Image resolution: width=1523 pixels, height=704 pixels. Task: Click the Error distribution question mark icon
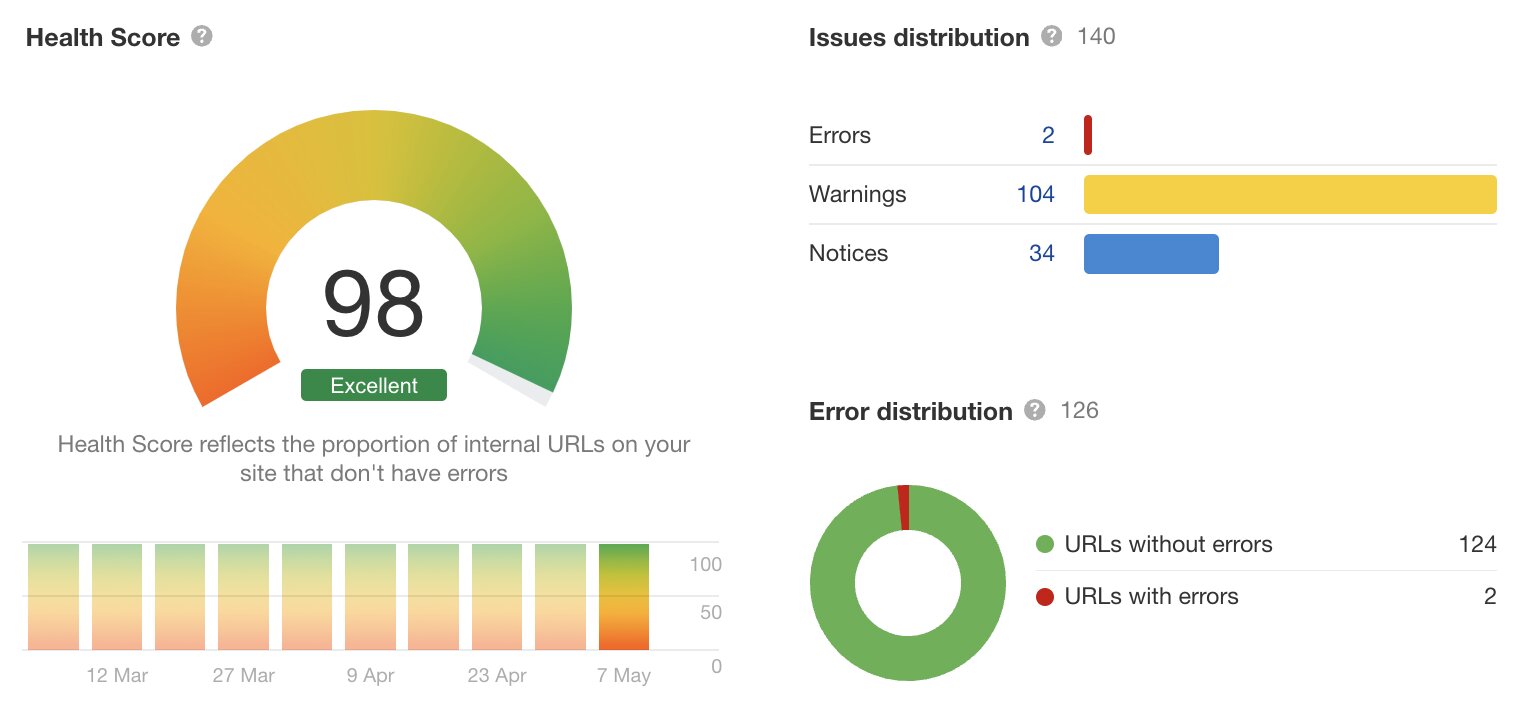1035,411
